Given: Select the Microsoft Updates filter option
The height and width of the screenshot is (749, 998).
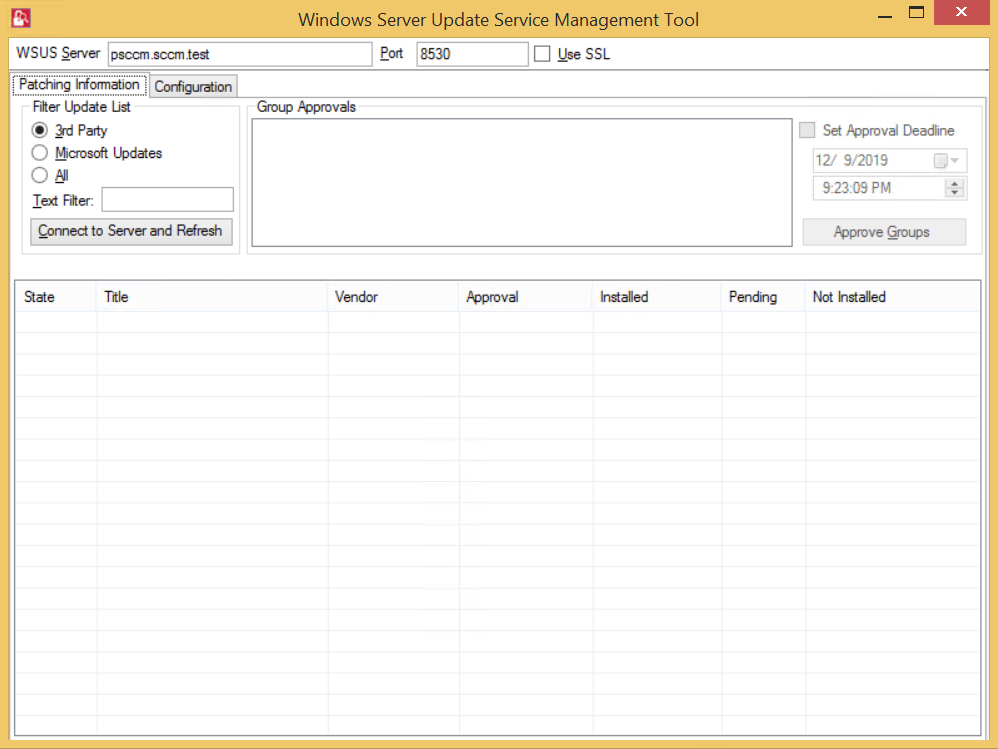Looking at the screenshot, I should pyautogui.click(x=40, y=153).
